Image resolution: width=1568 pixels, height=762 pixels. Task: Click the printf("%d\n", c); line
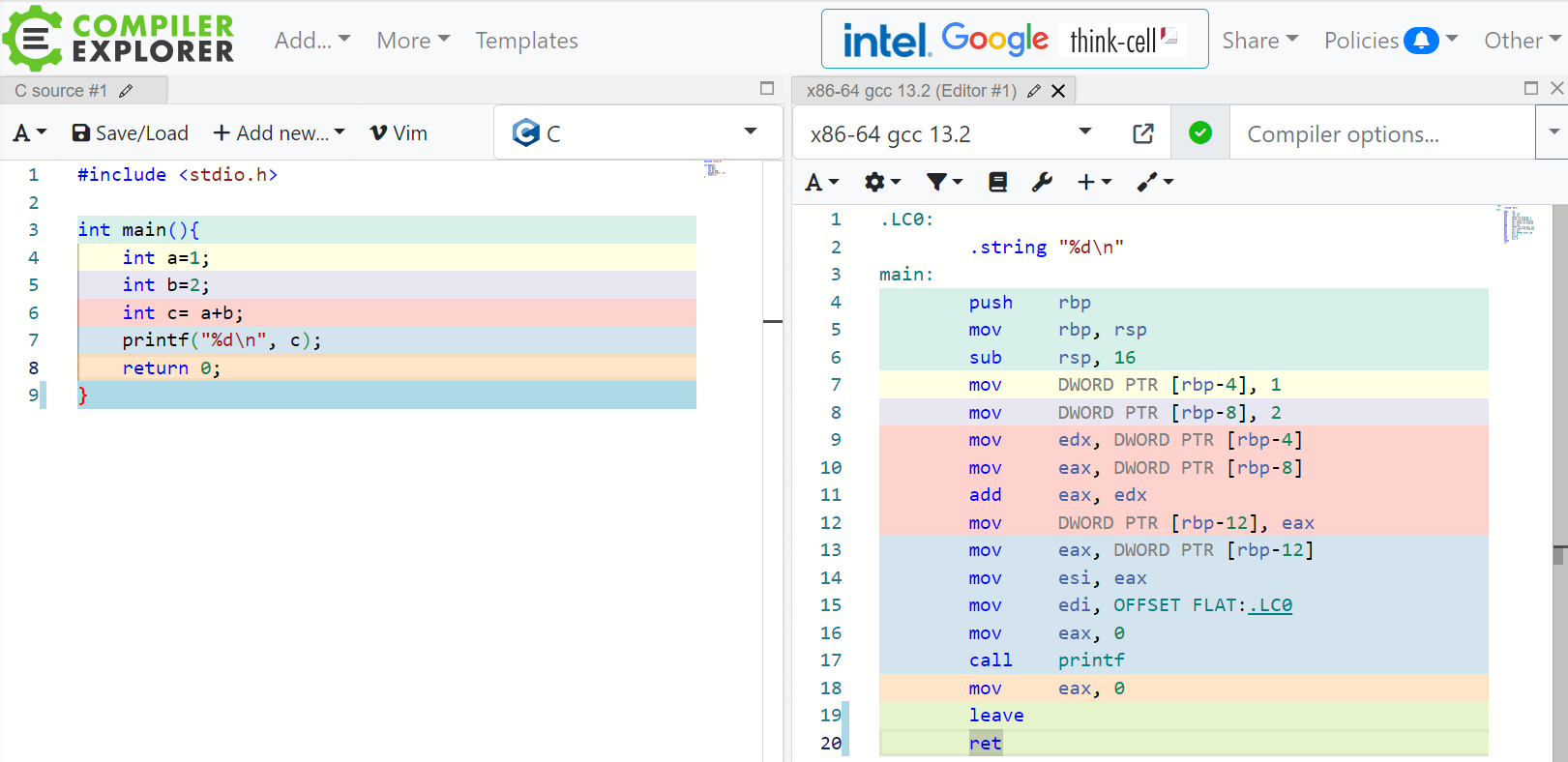pos(222,340)
